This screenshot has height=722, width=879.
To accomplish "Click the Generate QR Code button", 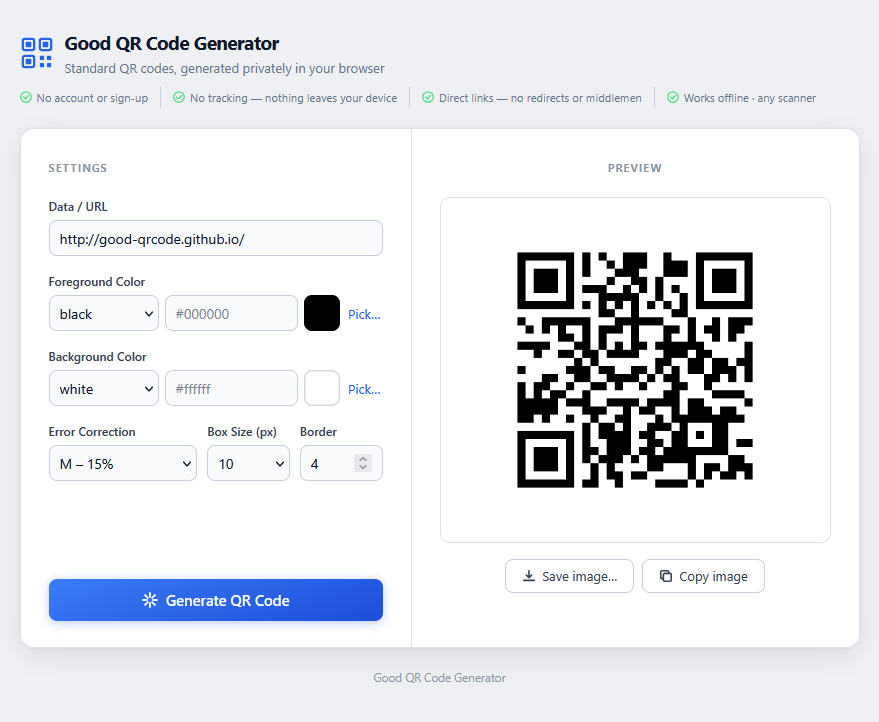I will click(215, 600).
